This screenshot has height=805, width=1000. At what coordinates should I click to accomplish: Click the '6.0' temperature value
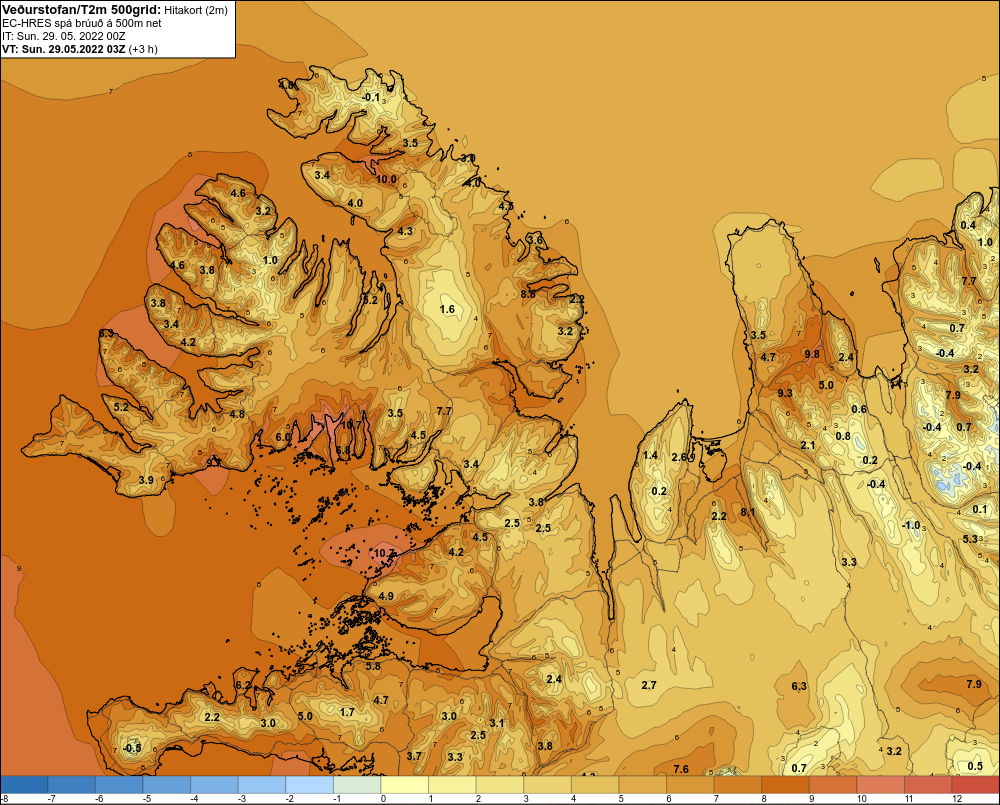(283, 437)
